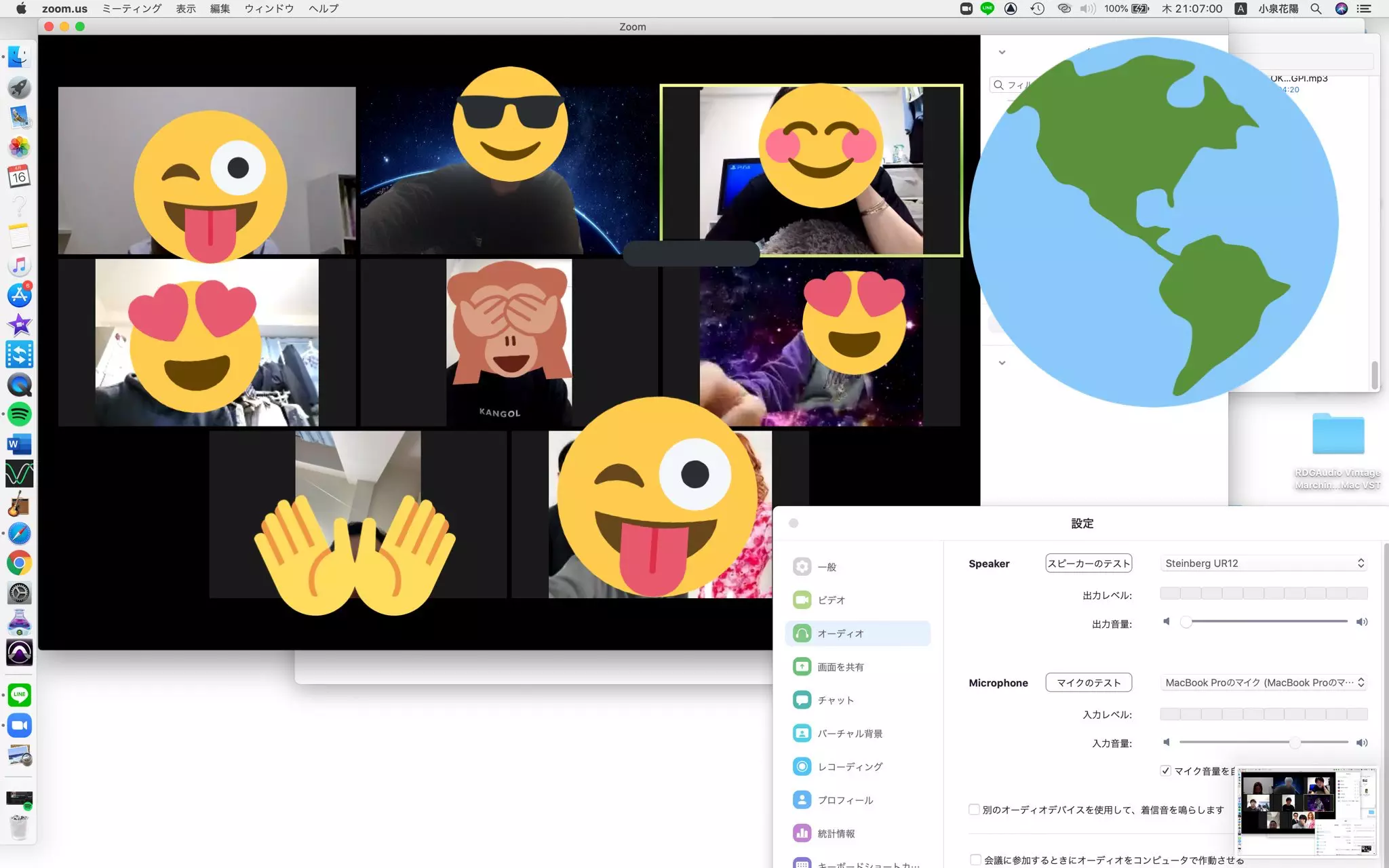Screen dimensions: 1389x868
Task: Select OK...GPI.mp3 file in Finder window
Action: click(1298, 79)
